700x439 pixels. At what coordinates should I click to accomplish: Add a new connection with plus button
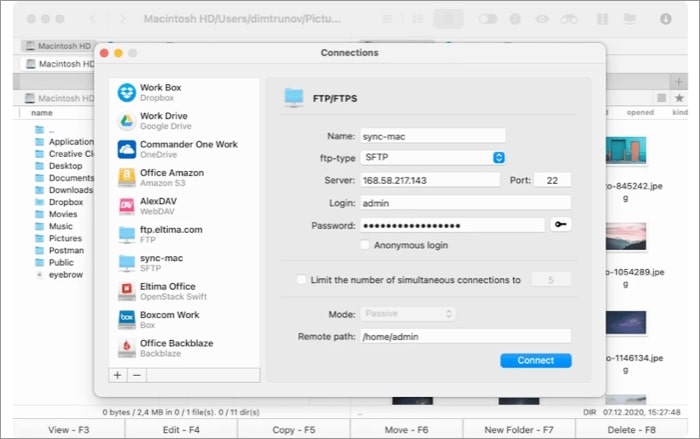point(118,374)
